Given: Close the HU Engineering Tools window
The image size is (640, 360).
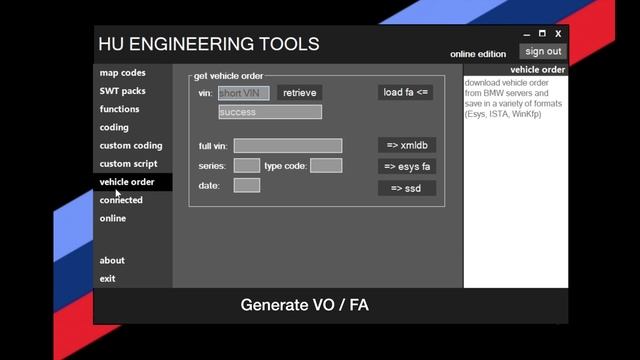Looking at the screenshot, I should click(558, 34).
